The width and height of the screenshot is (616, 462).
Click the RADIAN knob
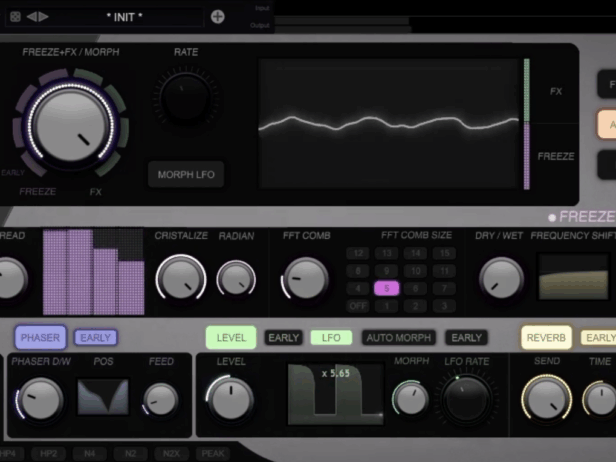pyautogui.click(x=236, y=280)
